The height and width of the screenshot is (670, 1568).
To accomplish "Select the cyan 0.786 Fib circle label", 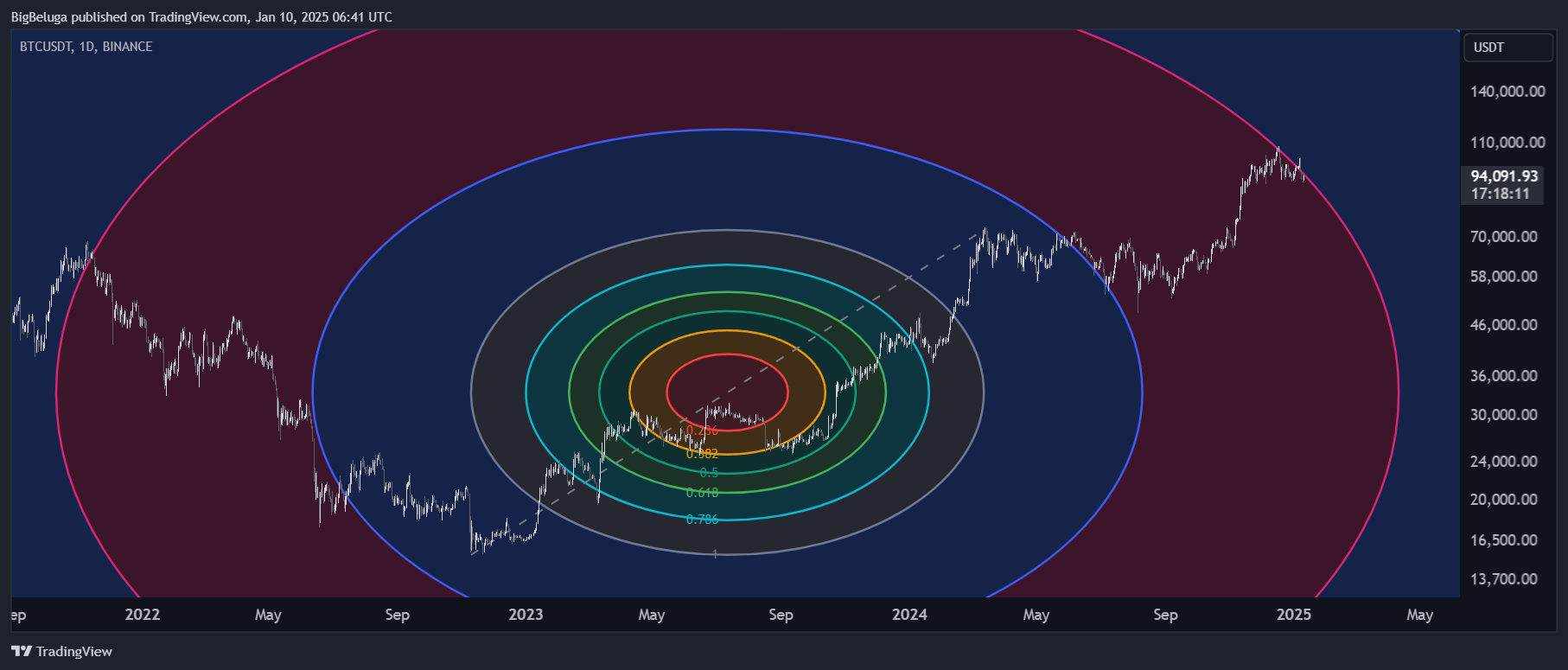I will 703,520.
